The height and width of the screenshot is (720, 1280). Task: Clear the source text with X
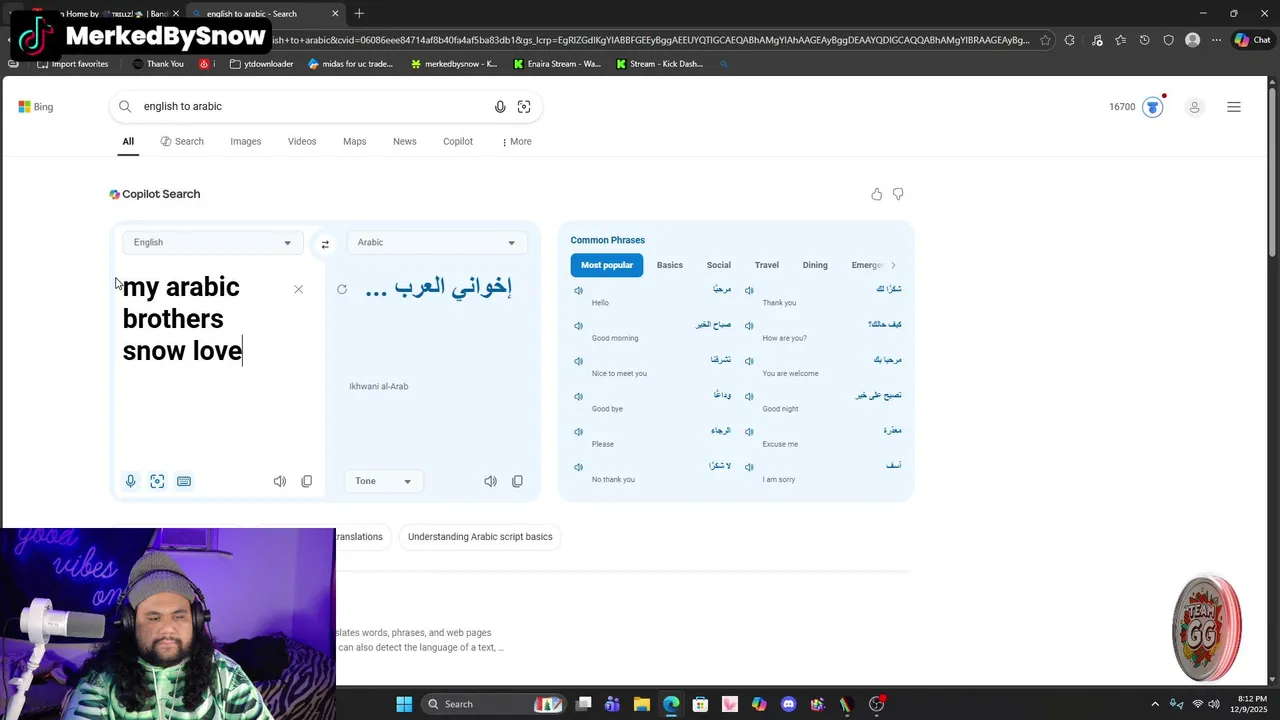coord(298,289)
